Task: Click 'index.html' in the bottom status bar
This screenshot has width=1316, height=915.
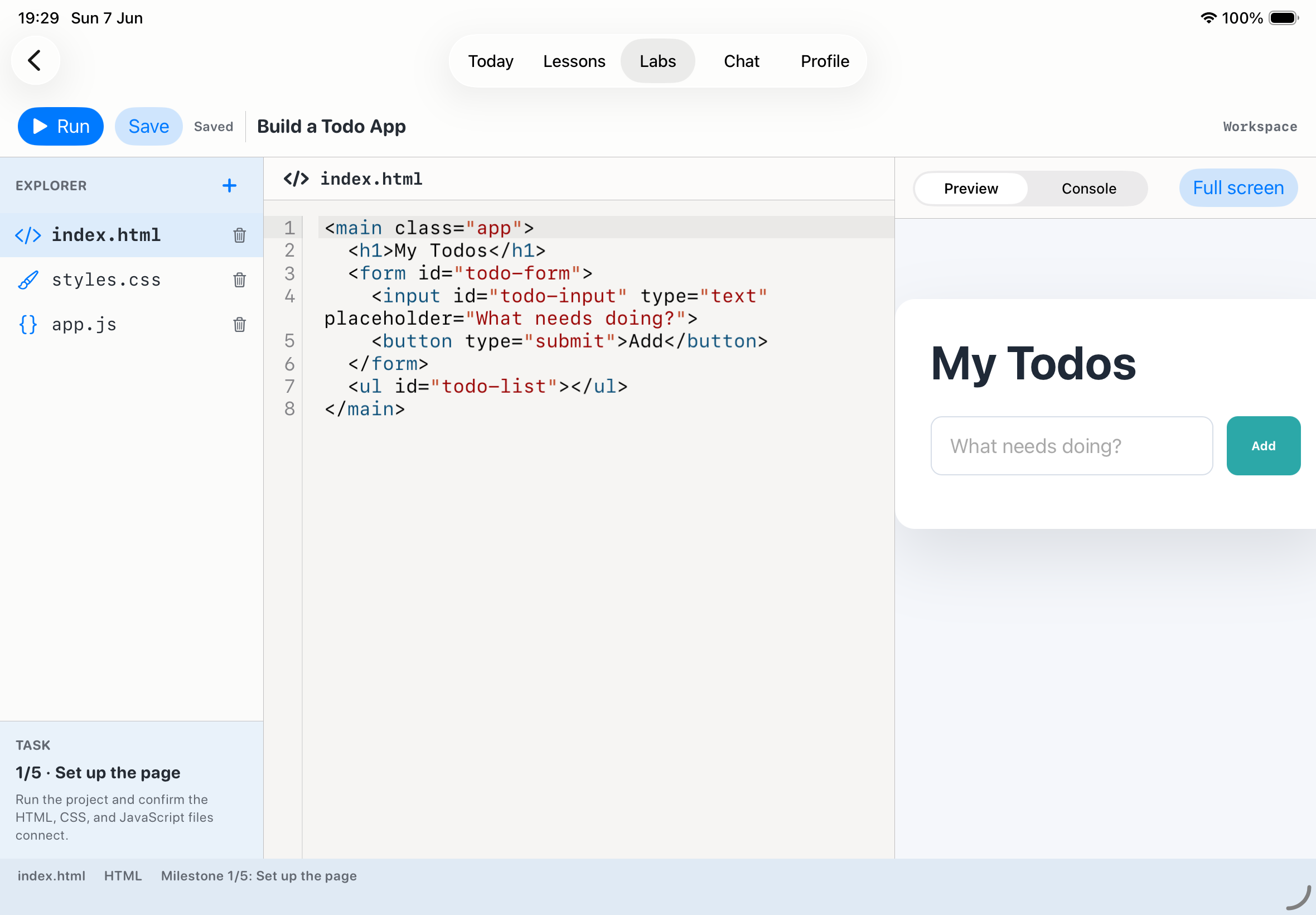Action: (51, 875)
